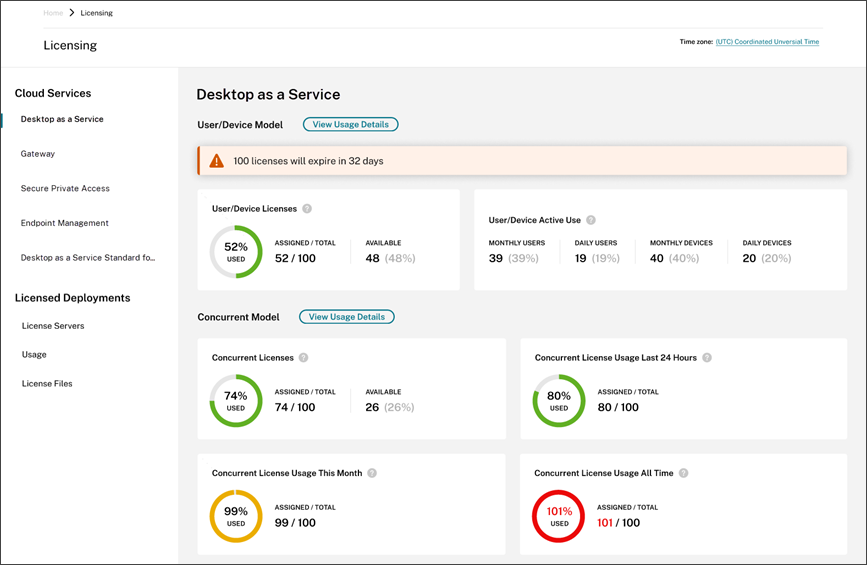Click the breadcrumb chevron separator
The height and width of the screenshot is (565, 867).
72,13
